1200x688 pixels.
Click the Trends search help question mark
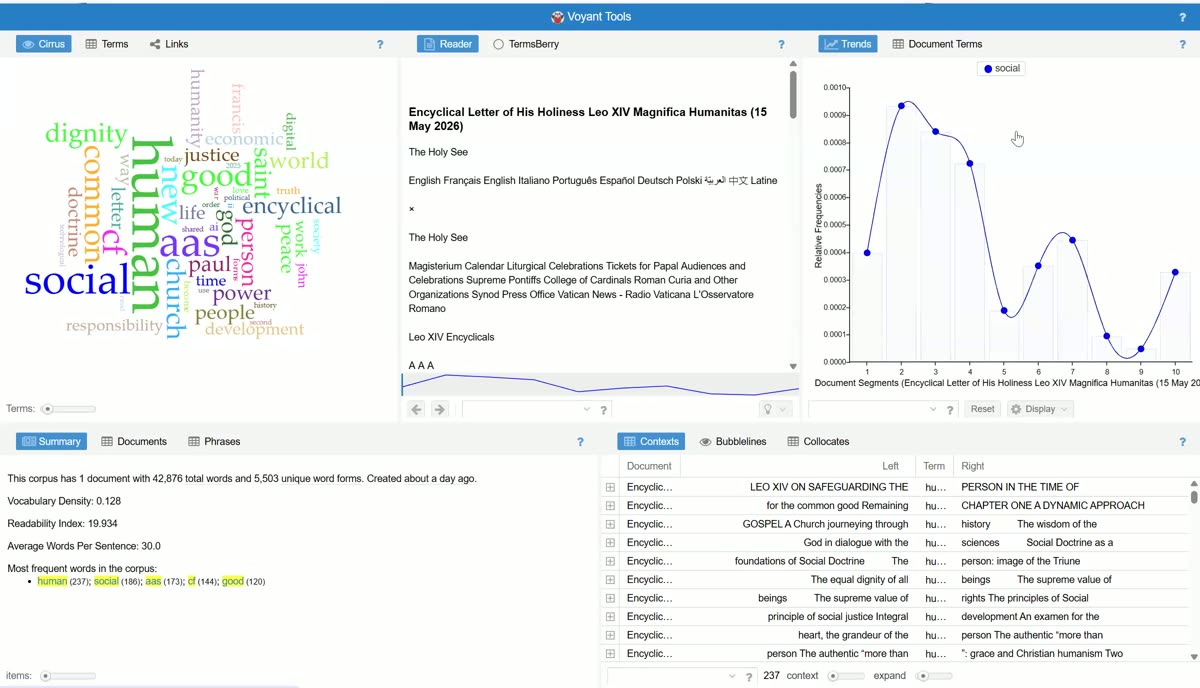(x=950, y=410)
